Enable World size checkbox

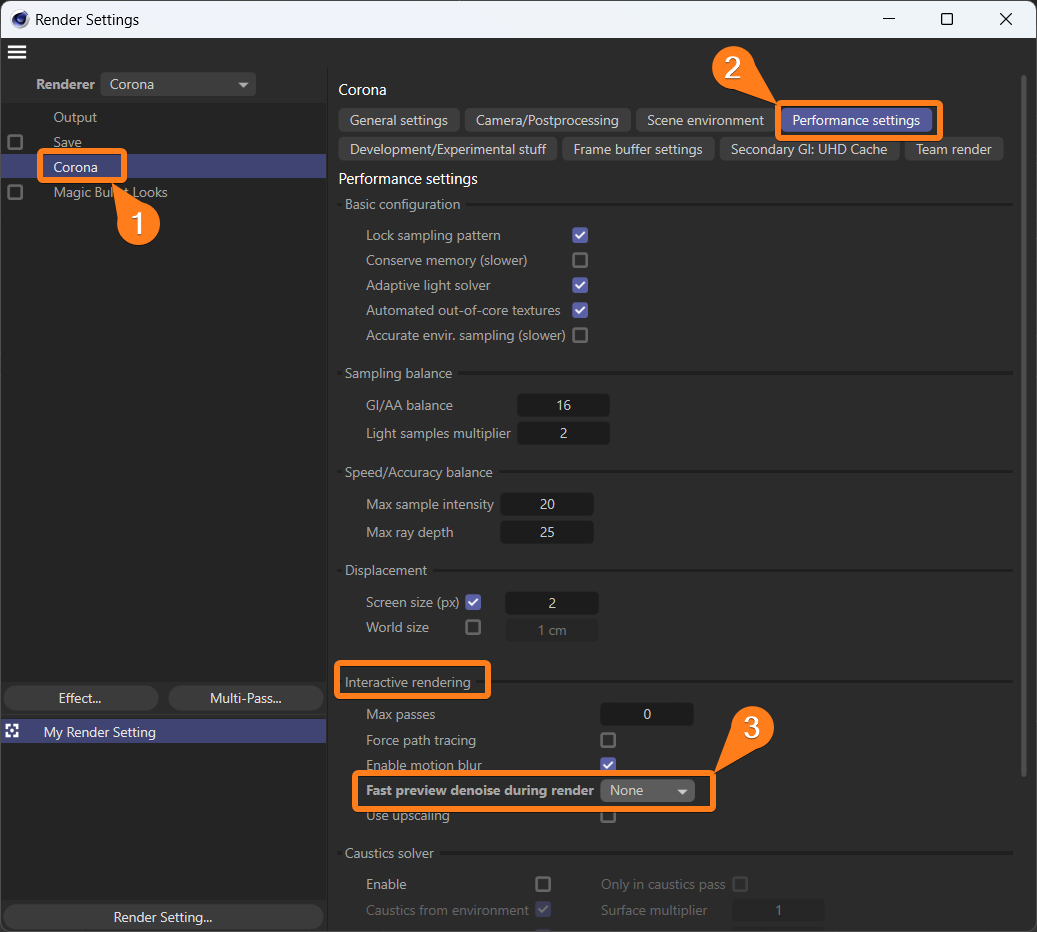[x=473, y=627]
